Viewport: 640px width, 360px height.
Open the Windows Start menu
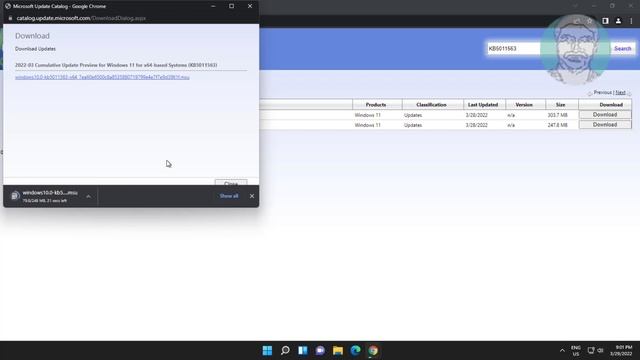click(x=267, y=350)
